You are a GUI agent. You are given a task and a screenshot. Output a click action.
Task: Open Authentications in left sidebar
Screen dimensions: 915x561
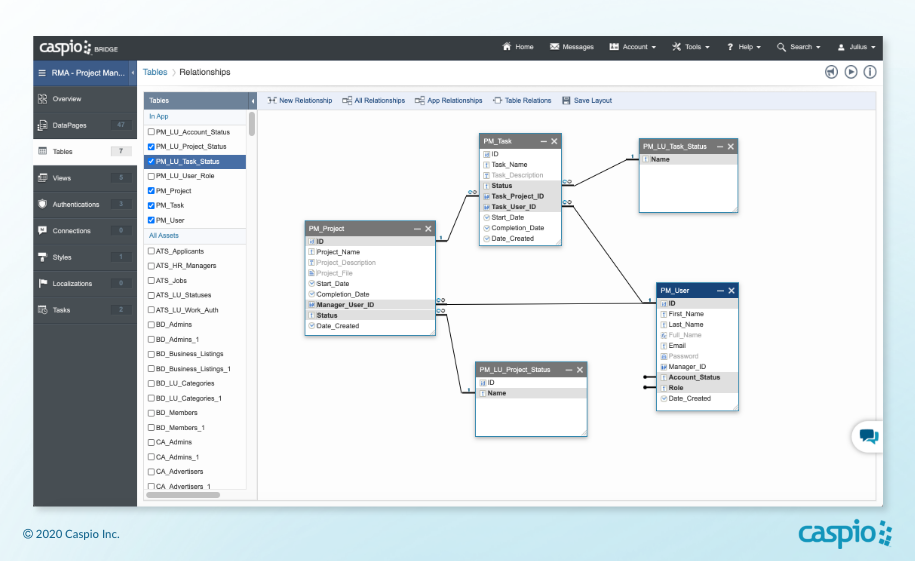click(x=75, y=204)
